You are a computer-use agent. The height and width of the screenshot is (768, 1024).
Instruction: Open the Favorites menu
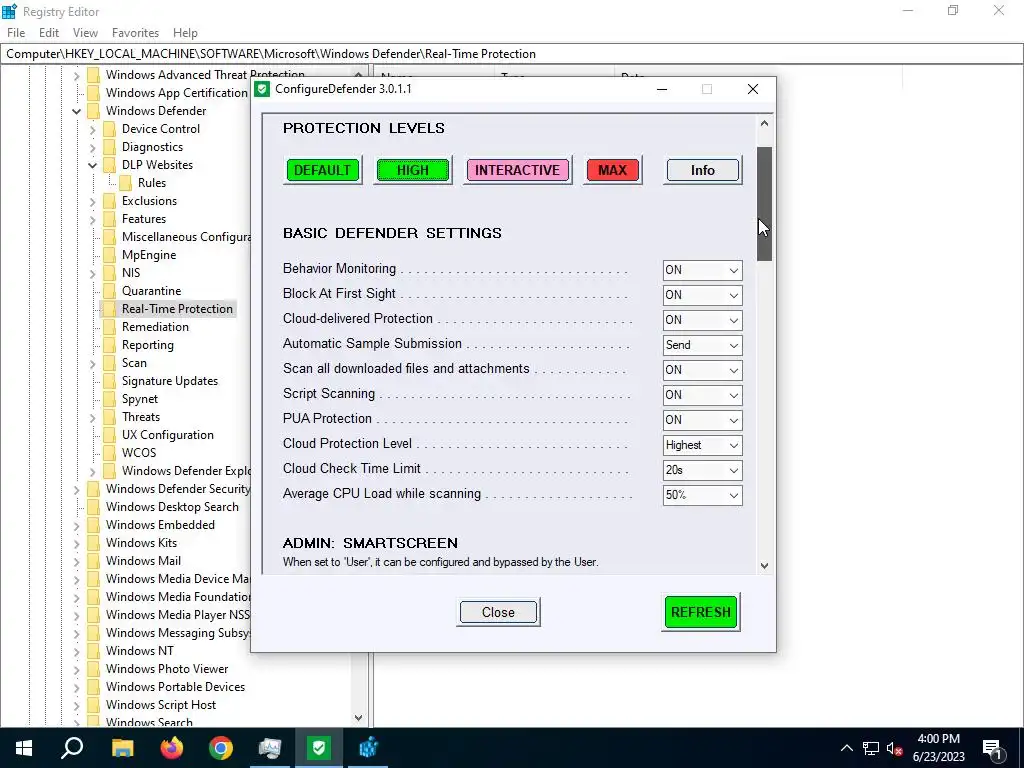pyautogui.click(x=135, y=33)
